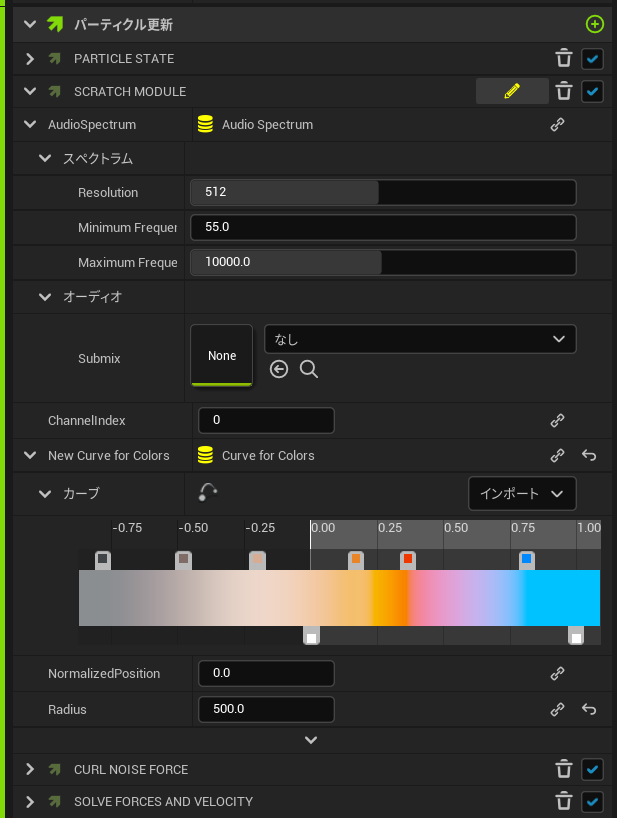The width and height of the screenshot is (617, 818).
Task: Collapse the オーディオ category
Action: tap(45, 297)
